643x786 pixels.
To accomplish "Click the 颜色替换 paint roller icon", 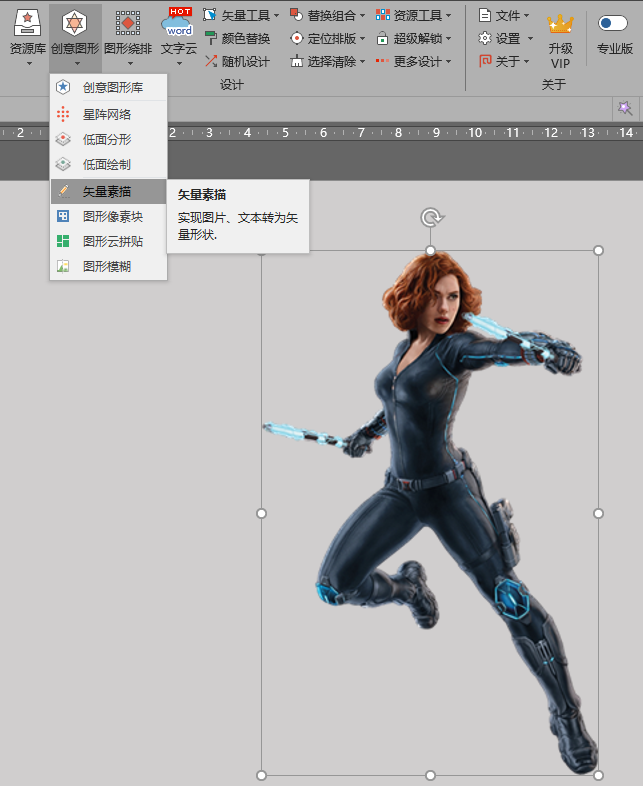I will (210, 38).
